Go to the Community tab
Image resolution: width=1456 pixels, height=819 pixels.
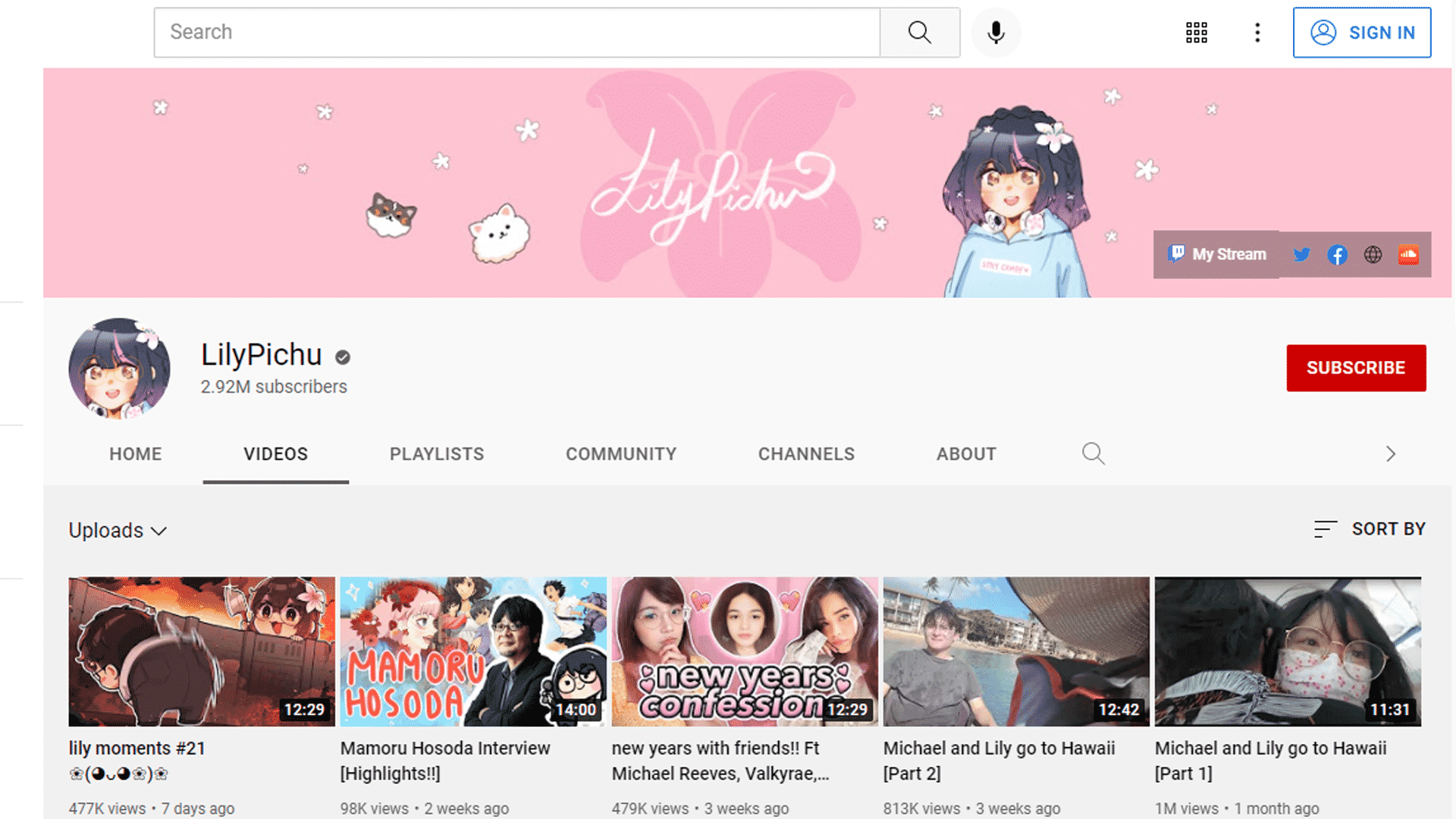pos(621,453)
